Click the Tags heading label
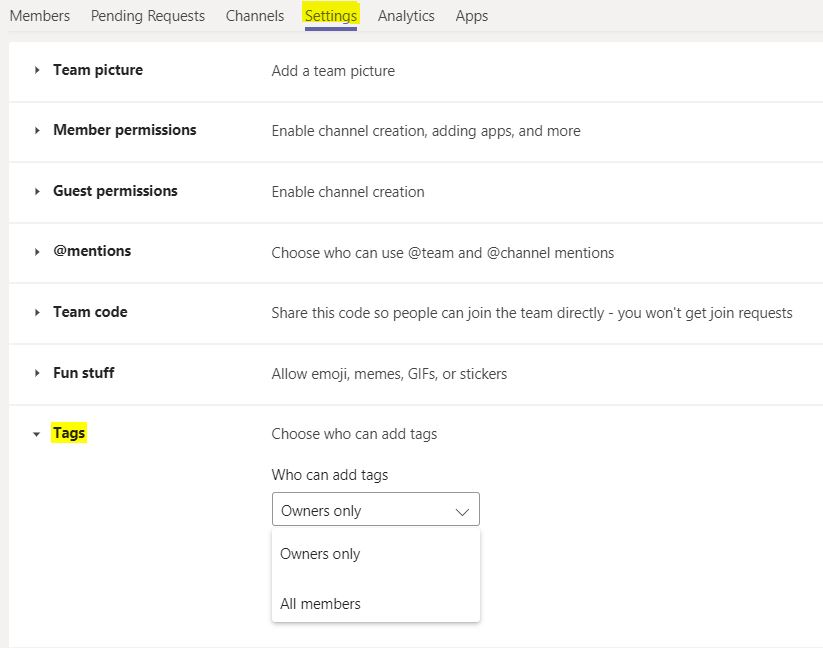Viewport: 823px width, 648px height. tap(69, 433)
